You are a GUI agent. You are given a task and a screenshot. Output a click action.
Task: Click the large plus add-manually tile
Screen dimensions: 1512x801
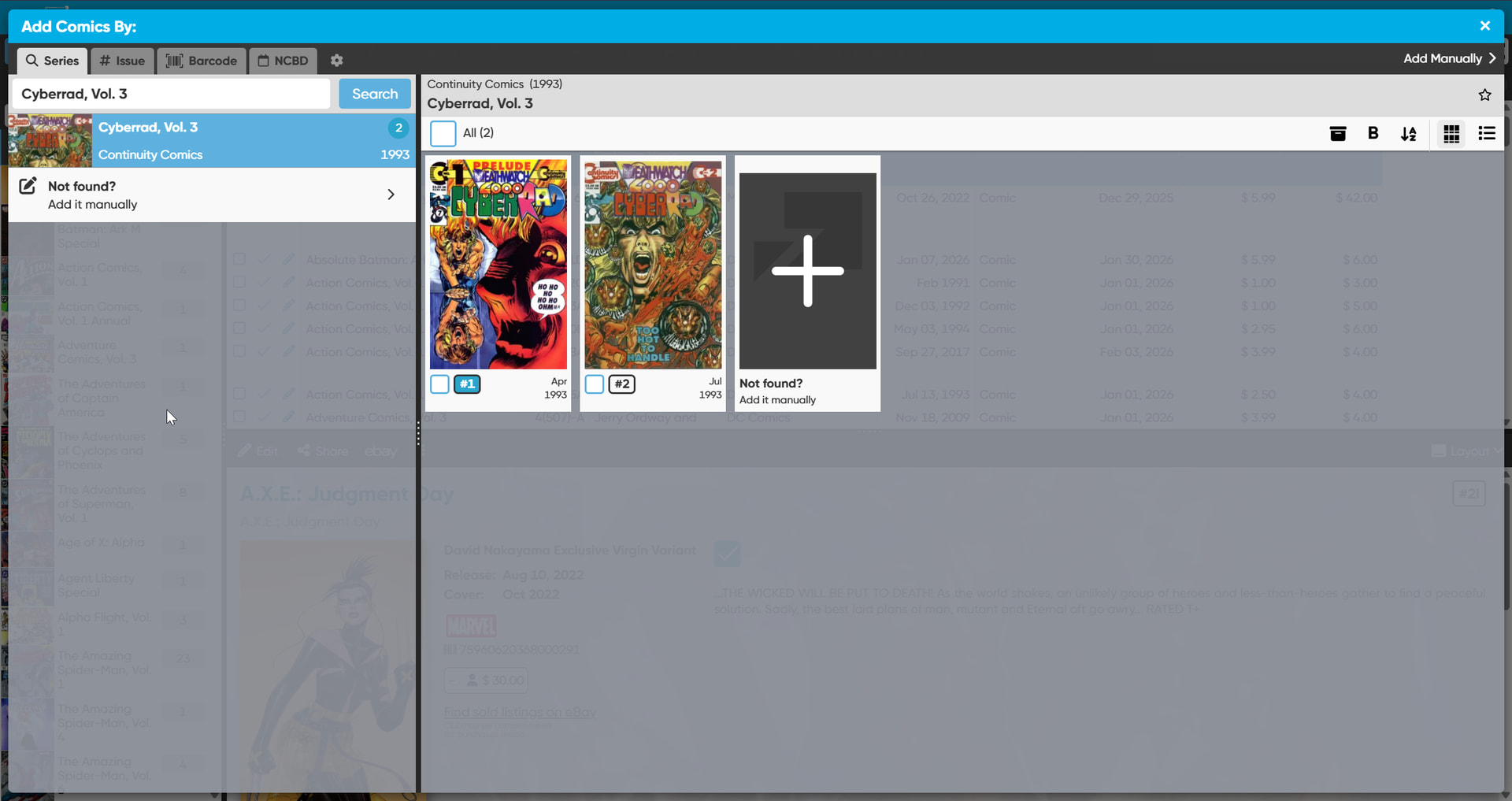click(807, 271)
